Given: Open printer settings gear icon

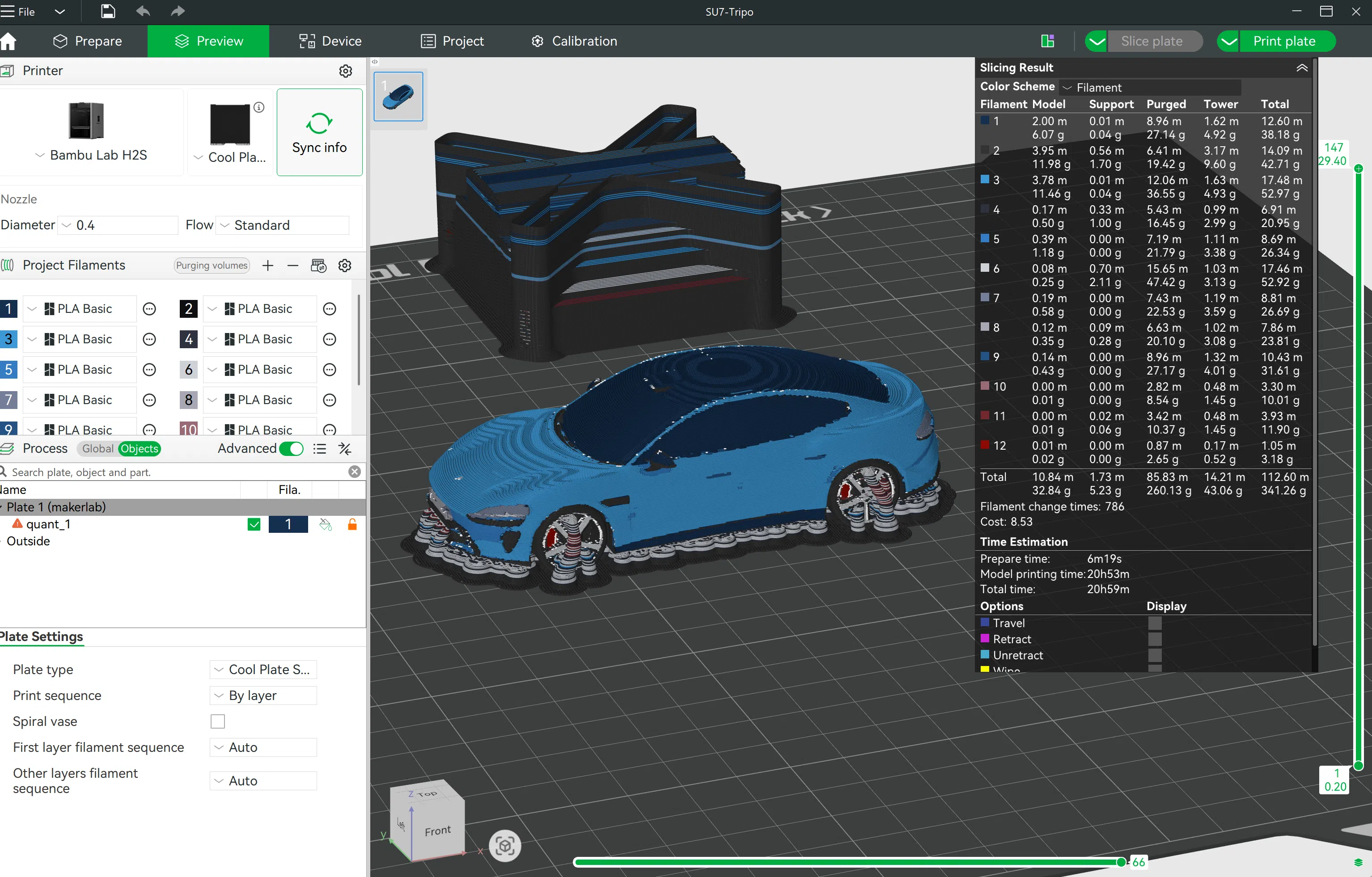Looking at the screenshot, I should coord(345,71).
